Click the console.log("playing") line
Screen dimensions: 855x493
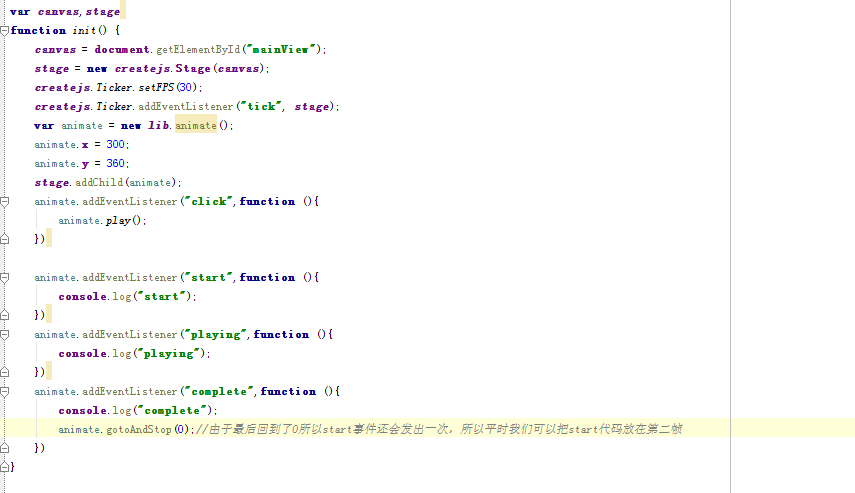click(134, 353)
